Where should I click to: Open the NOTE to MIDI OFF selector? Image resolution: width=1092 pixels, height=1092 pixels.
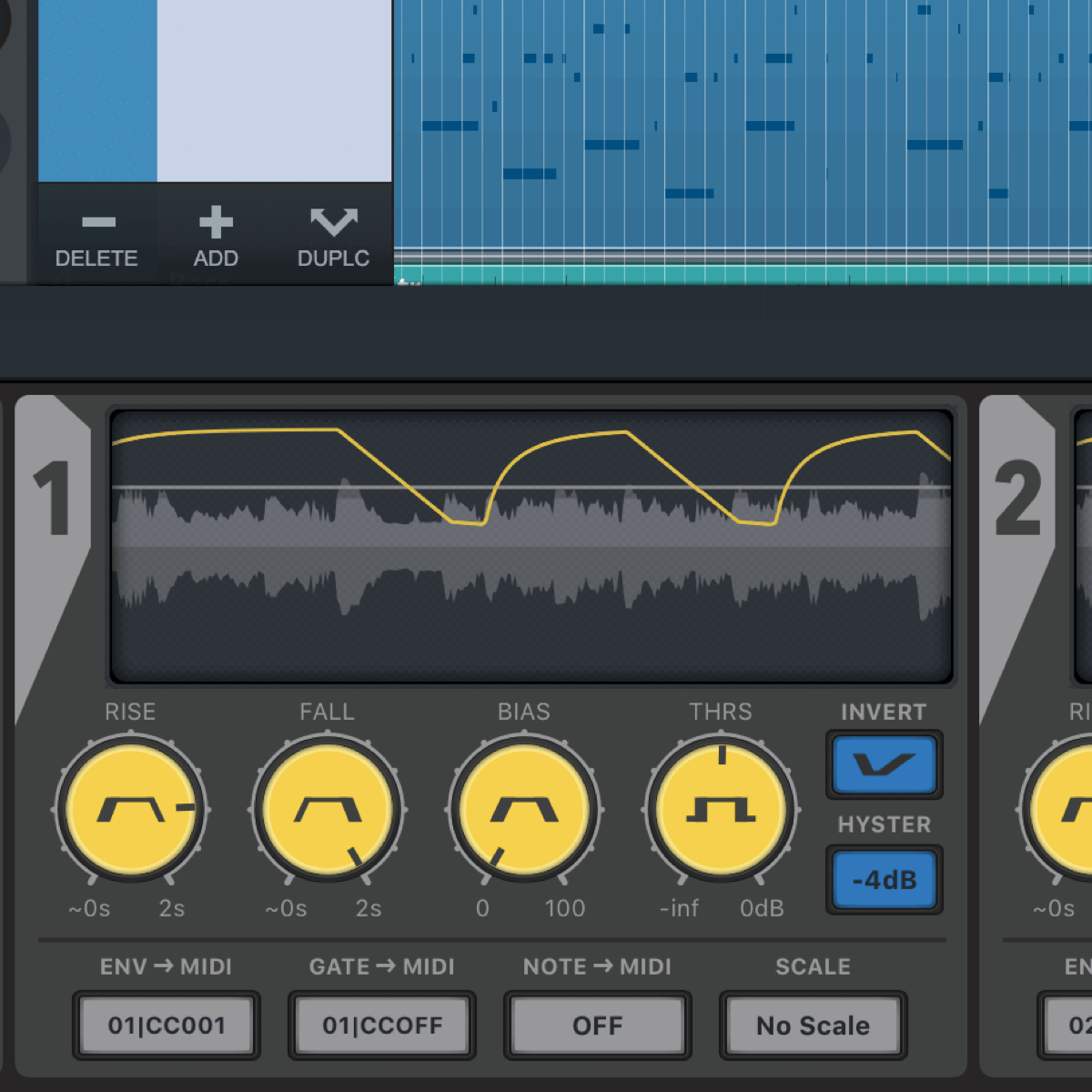pyautogui.click(x=597, y=1026)
